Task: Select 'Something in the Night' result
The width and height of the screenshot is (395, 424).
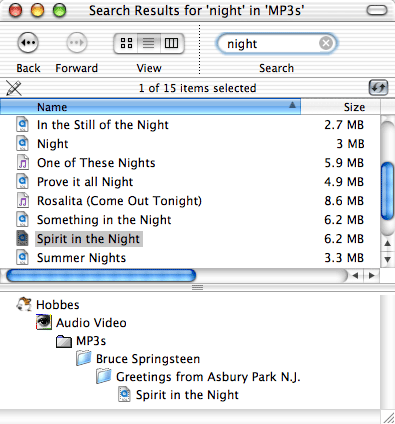Action: click(x=104, y=220)
